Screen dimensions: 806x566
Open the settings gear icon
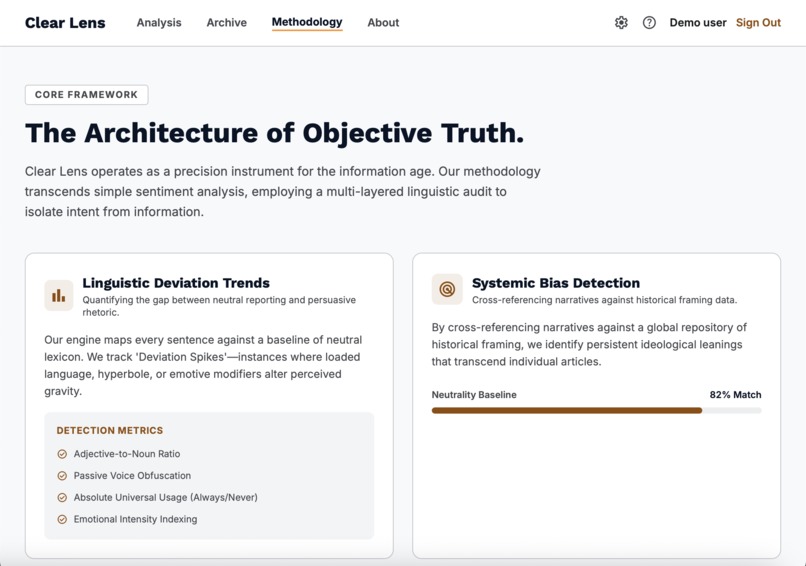(x=621, y=23)
